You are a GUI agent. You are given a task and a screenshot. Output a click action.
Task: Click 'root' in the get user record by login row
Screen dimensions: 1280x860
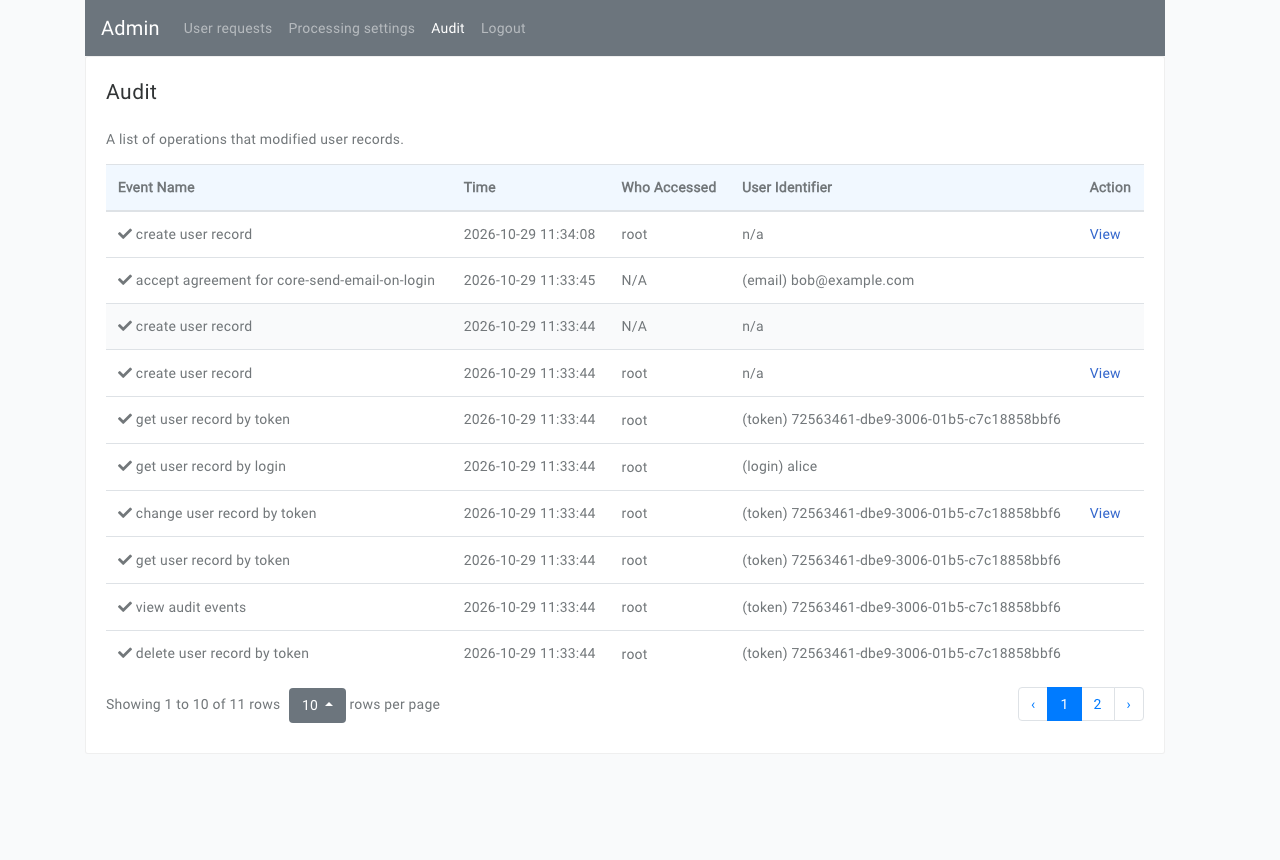pos(634,467)
